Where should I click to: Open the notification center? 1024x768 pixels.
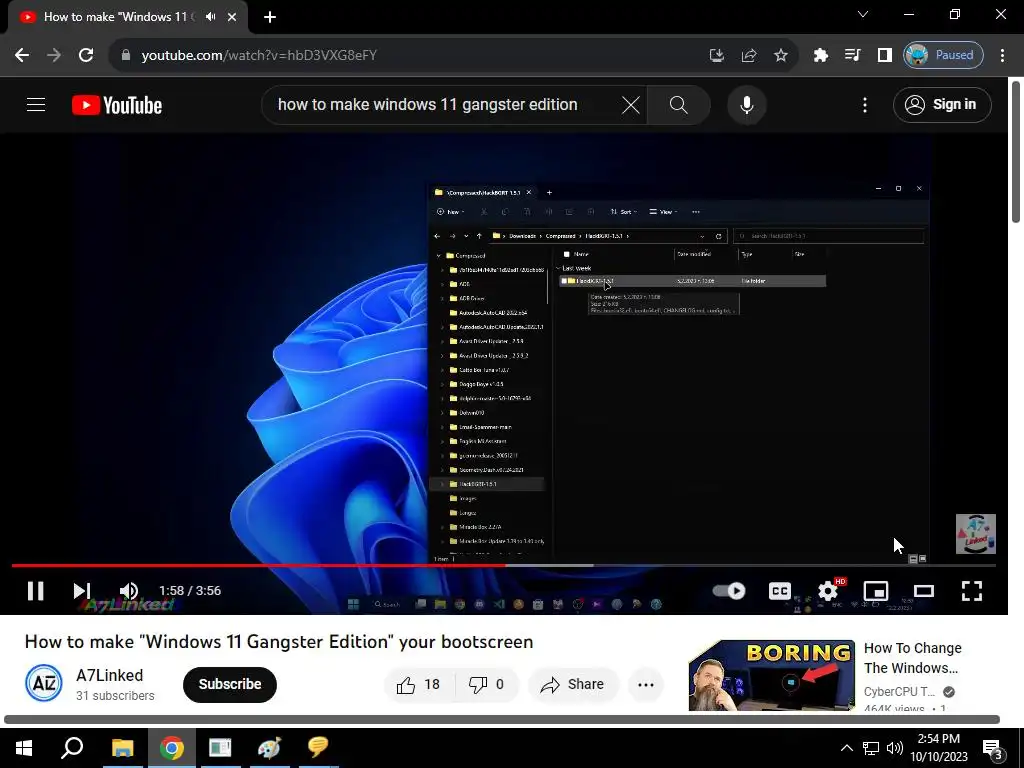992,749
